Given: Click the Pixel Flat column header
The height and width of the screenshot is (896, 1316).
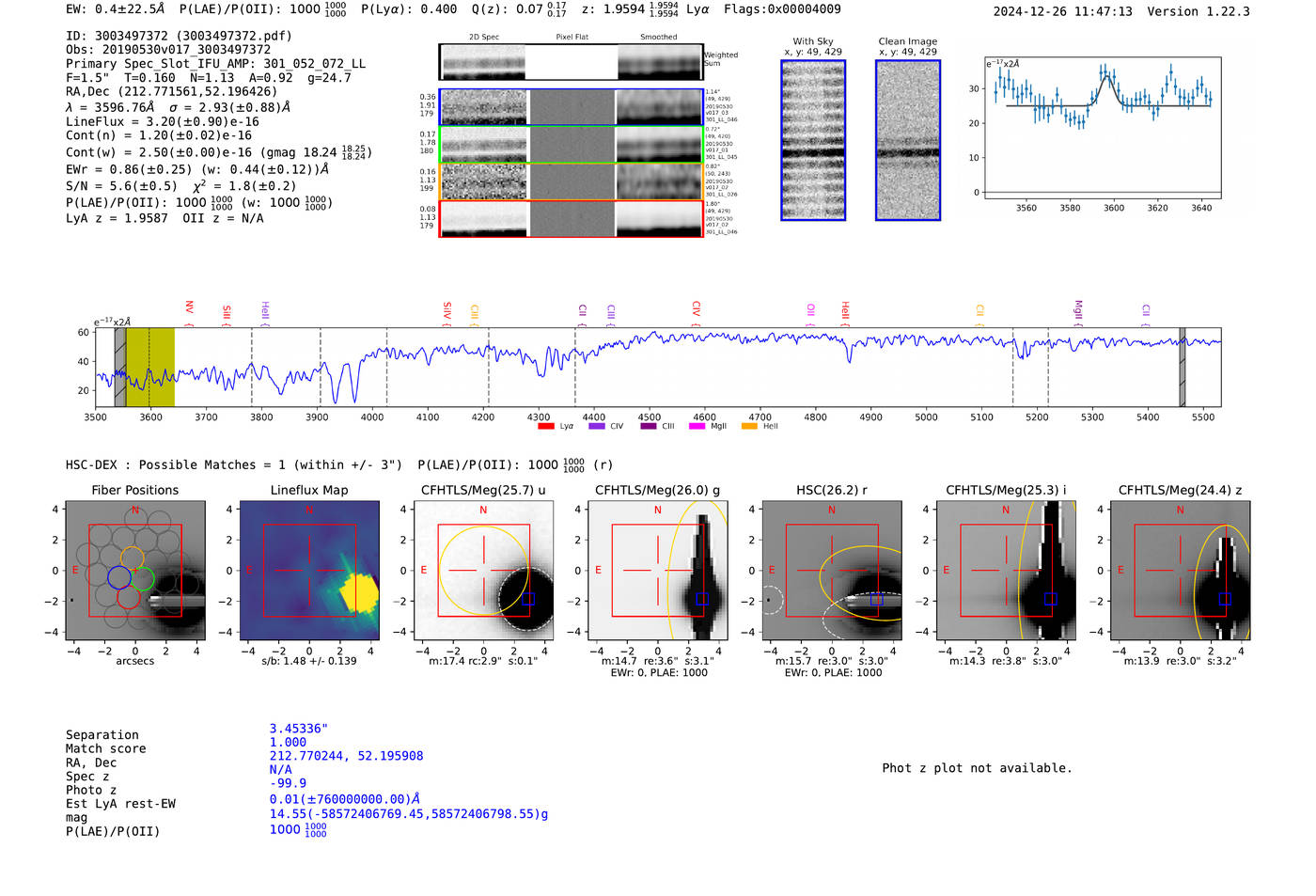Looking at the screenshot, I should pyautogui.click(x=572, y=38).
